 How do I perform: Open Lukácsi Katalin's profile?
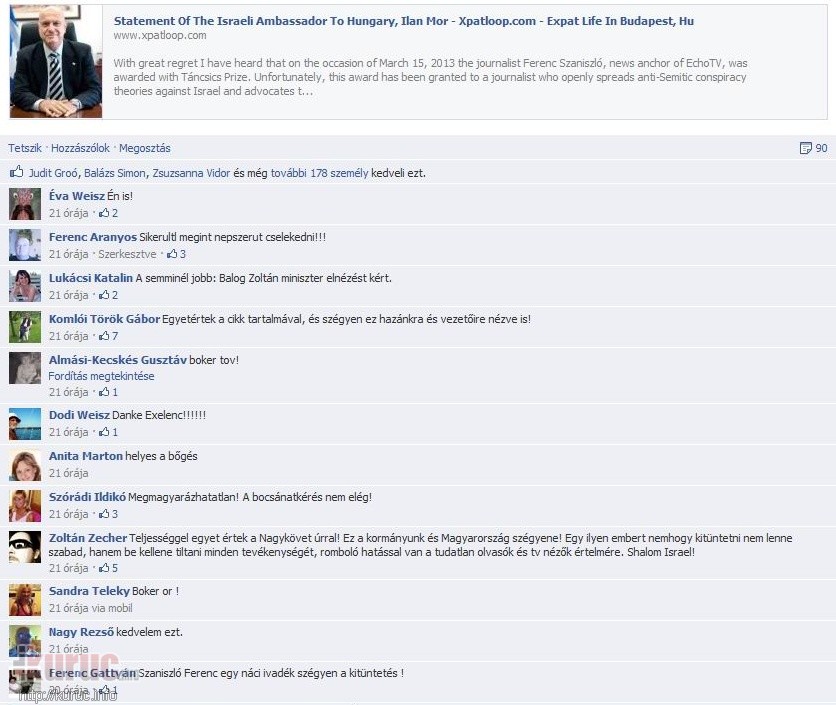point(91,278)
